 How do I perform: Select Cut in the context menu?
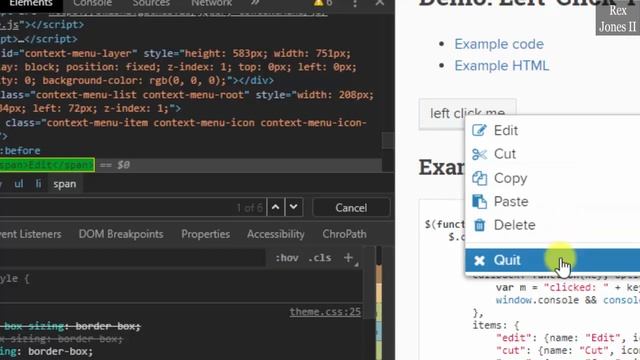tap(553, 154)
